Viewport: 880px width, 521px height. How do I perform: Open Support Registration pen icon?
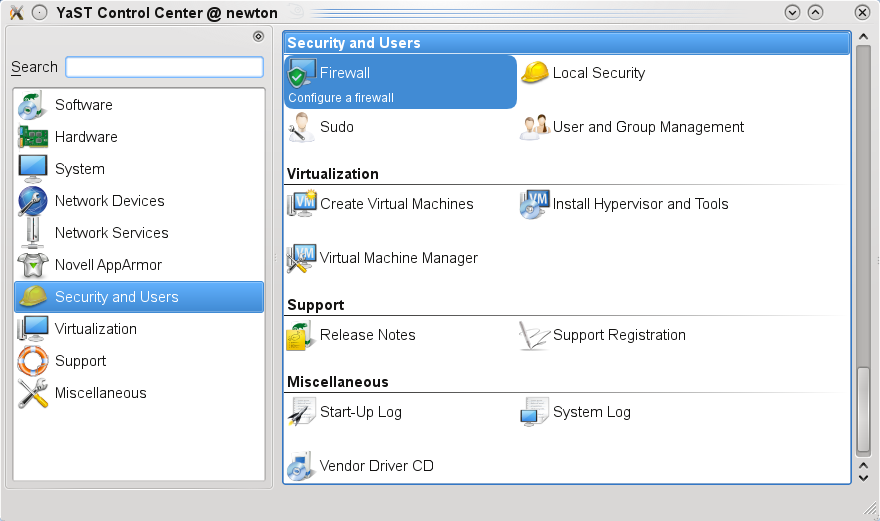(533, 336)
